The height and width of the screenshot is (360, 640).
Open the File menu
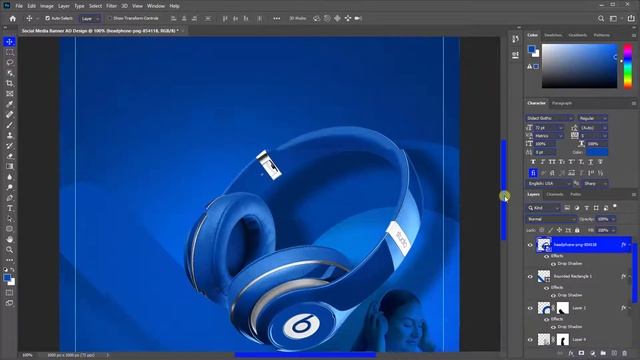pos(19,6)
